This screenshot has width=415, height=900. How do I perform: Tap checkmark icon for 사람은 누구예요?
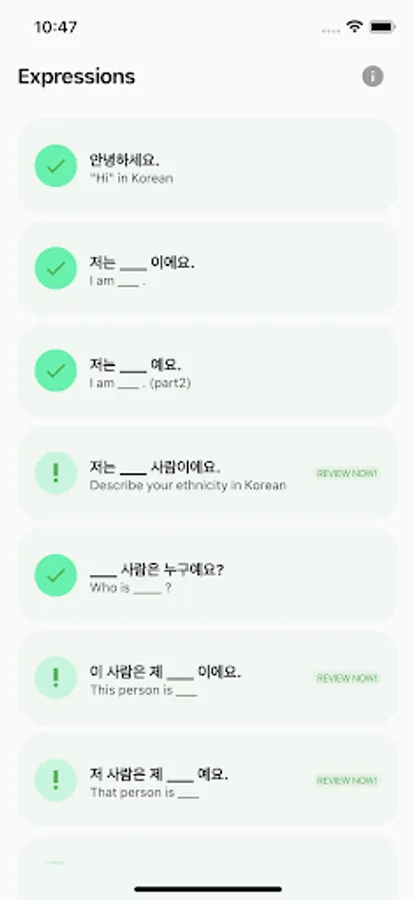[56, 575]
